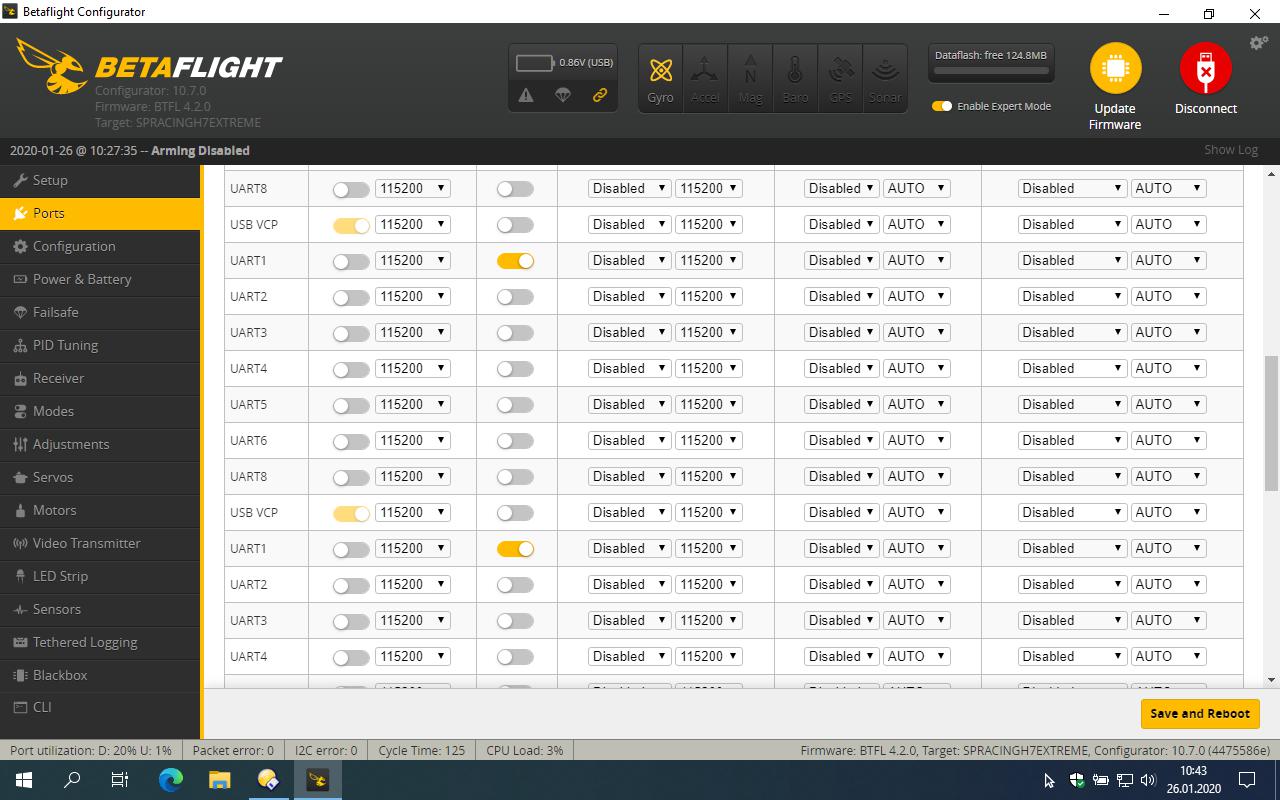
Task: Open the UART1 baud rate dropdown
Action: (413, 260)
